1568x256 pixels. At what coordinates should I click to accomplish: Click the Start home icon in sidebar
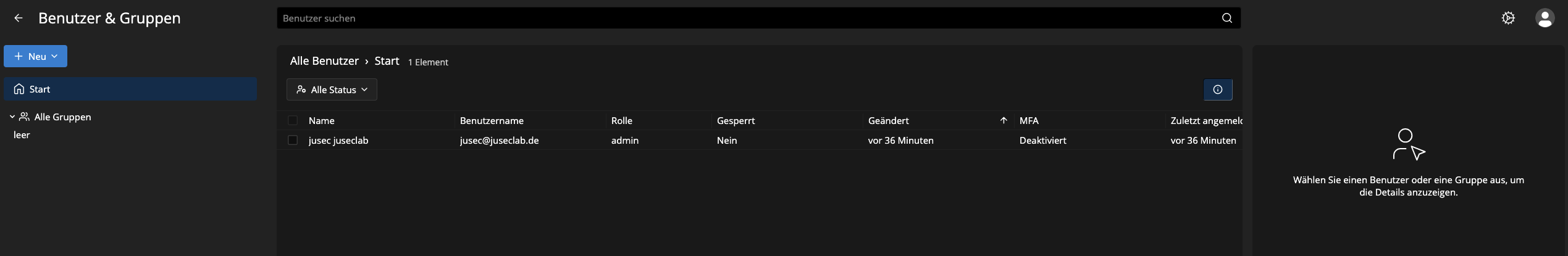tap(19, 89)
